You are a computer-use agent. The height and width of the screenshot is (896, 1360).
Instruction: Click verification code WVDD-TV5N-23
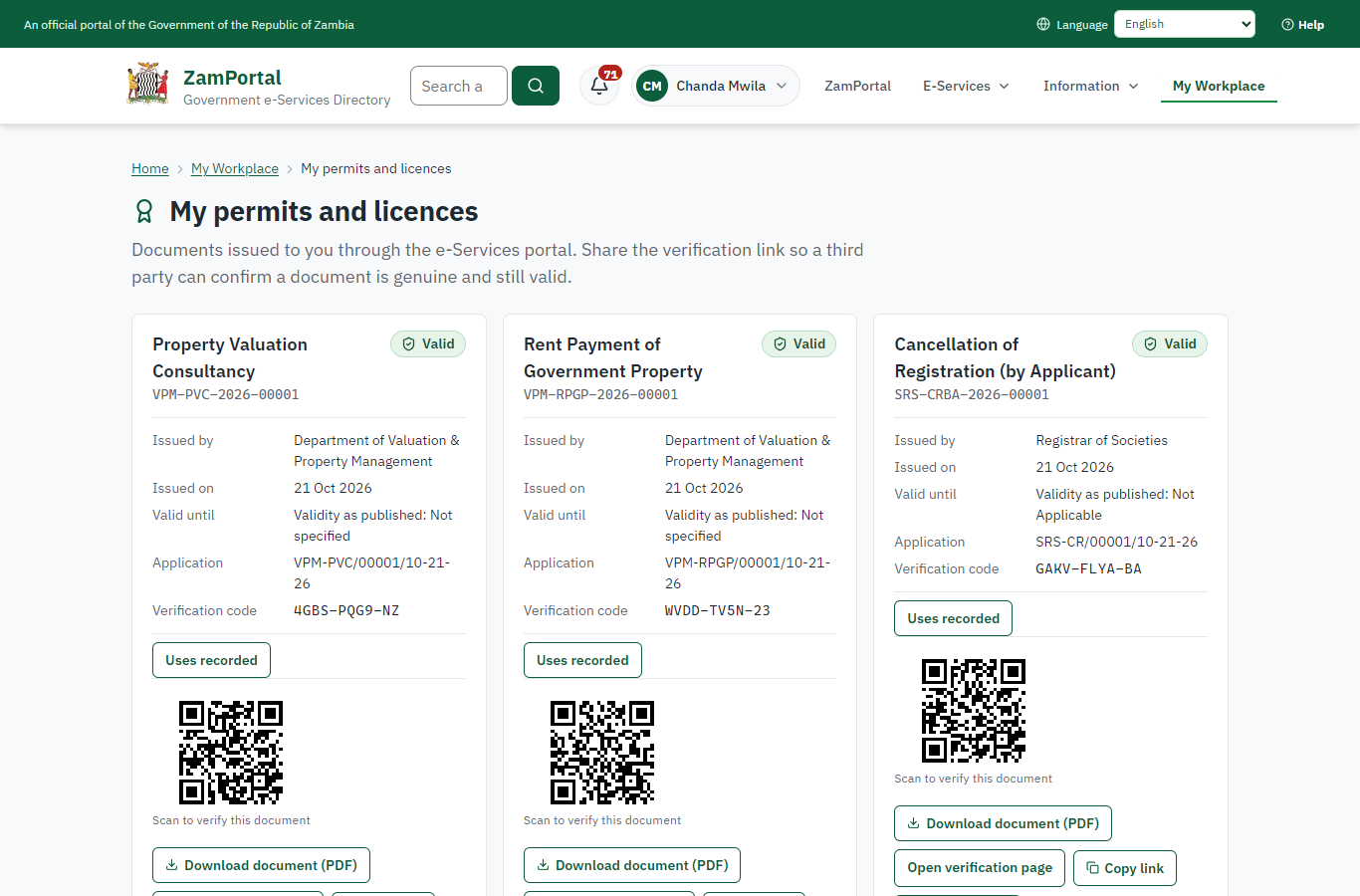point(718,610)
